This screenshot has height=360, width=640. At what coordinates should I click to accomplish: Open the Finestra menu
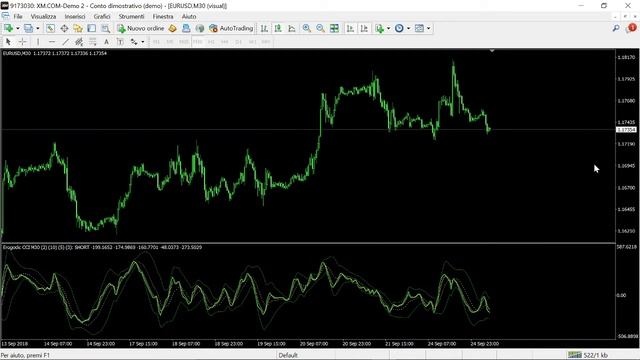click(x=163, y=16)
